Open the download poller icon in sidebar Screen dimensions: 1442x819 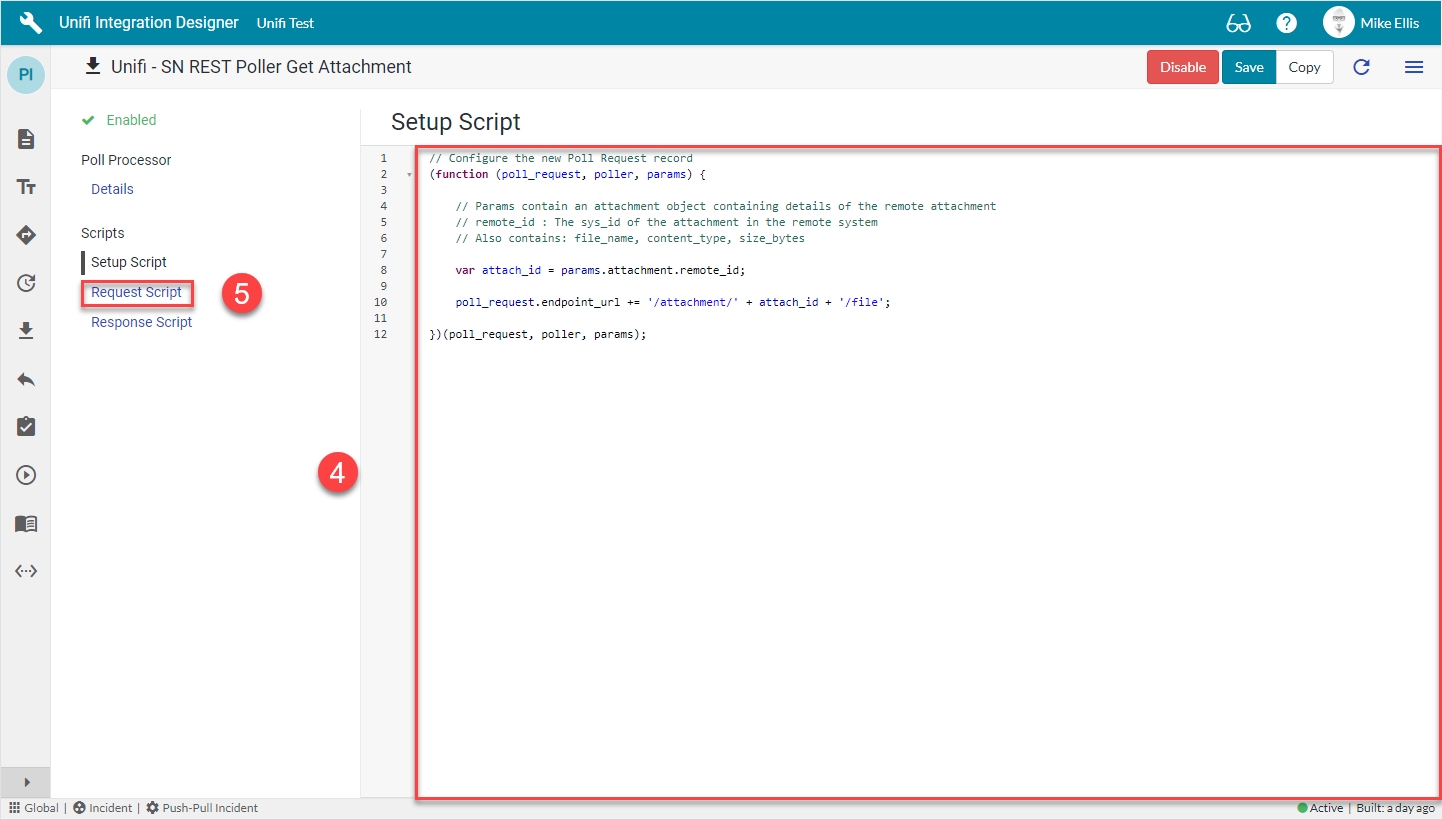pyautogui.click(x=26, y=331)
